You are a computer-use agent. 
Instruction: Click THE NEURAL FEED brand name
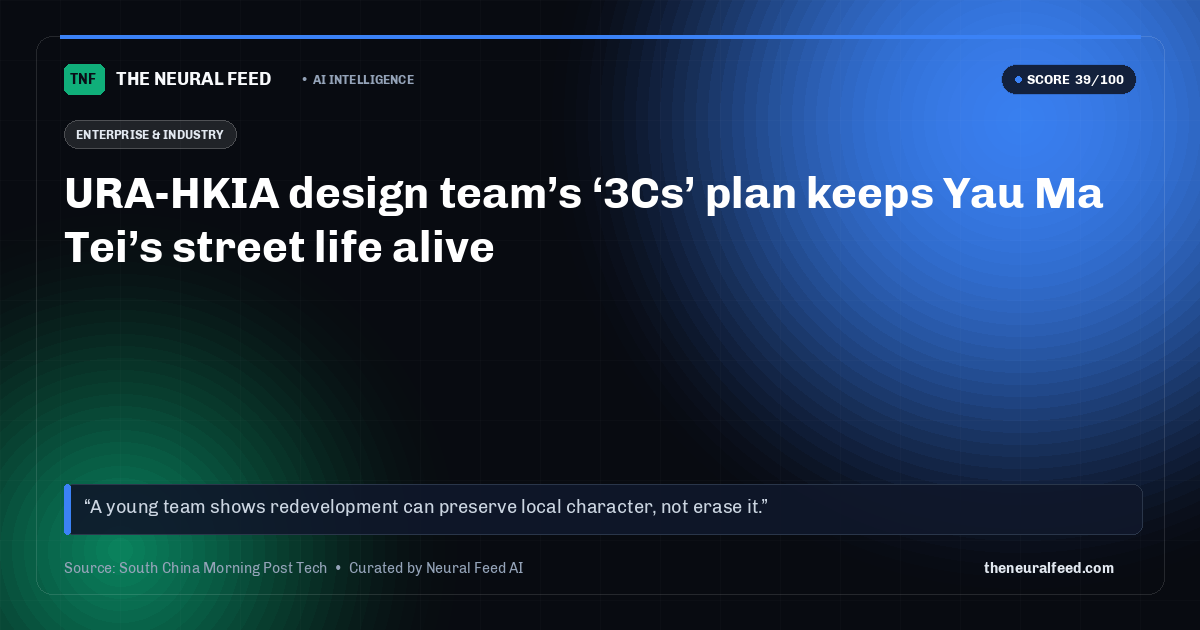tap(194, 79)
